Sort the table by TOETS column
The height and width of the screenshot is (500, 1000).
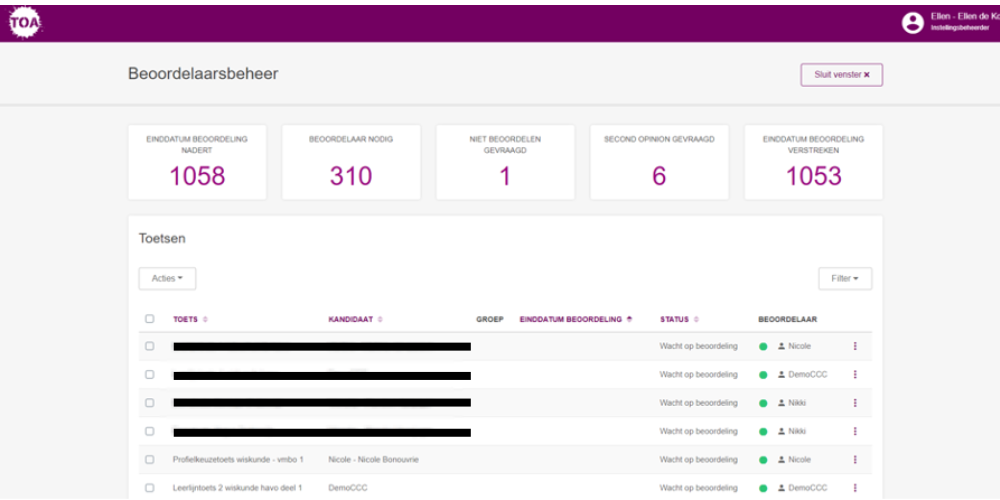(186, 320)
